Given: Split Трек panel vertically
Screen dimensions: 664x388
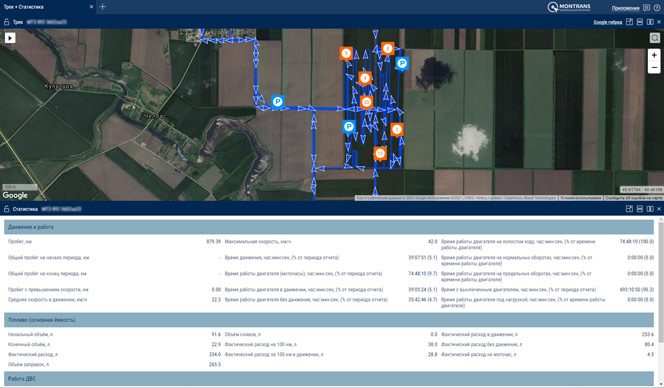Looking at the screenshot, I should (650, 22).
